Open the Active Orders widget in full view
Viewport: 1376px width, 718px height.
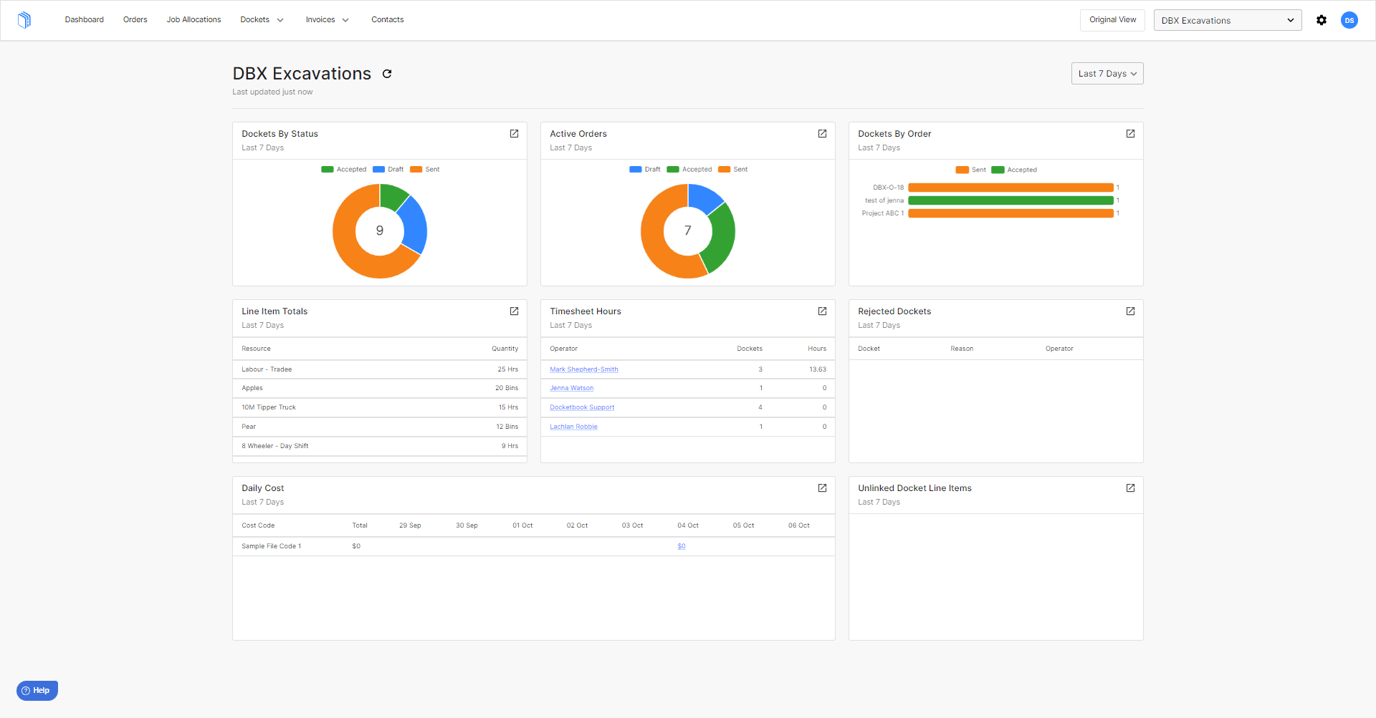[x=822, y=133]
